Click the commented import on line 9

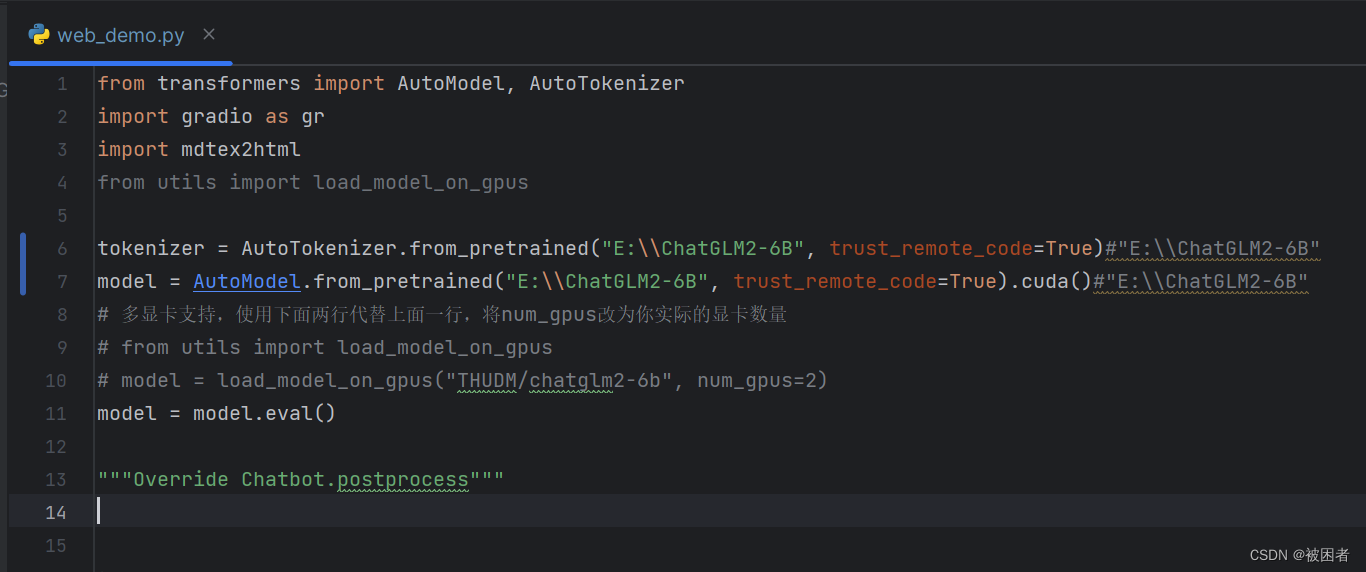(325, 348)
